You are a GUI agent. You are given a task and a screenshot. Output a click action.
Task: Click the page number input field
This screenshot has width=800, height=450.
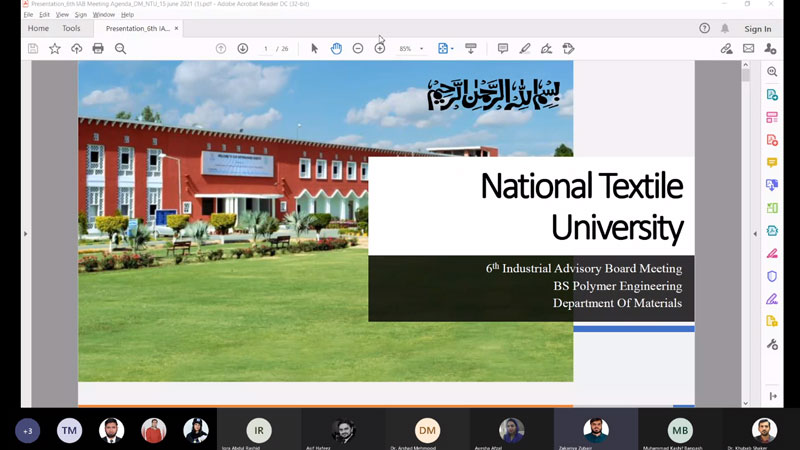pyautogui.click(x=266, y=49)
